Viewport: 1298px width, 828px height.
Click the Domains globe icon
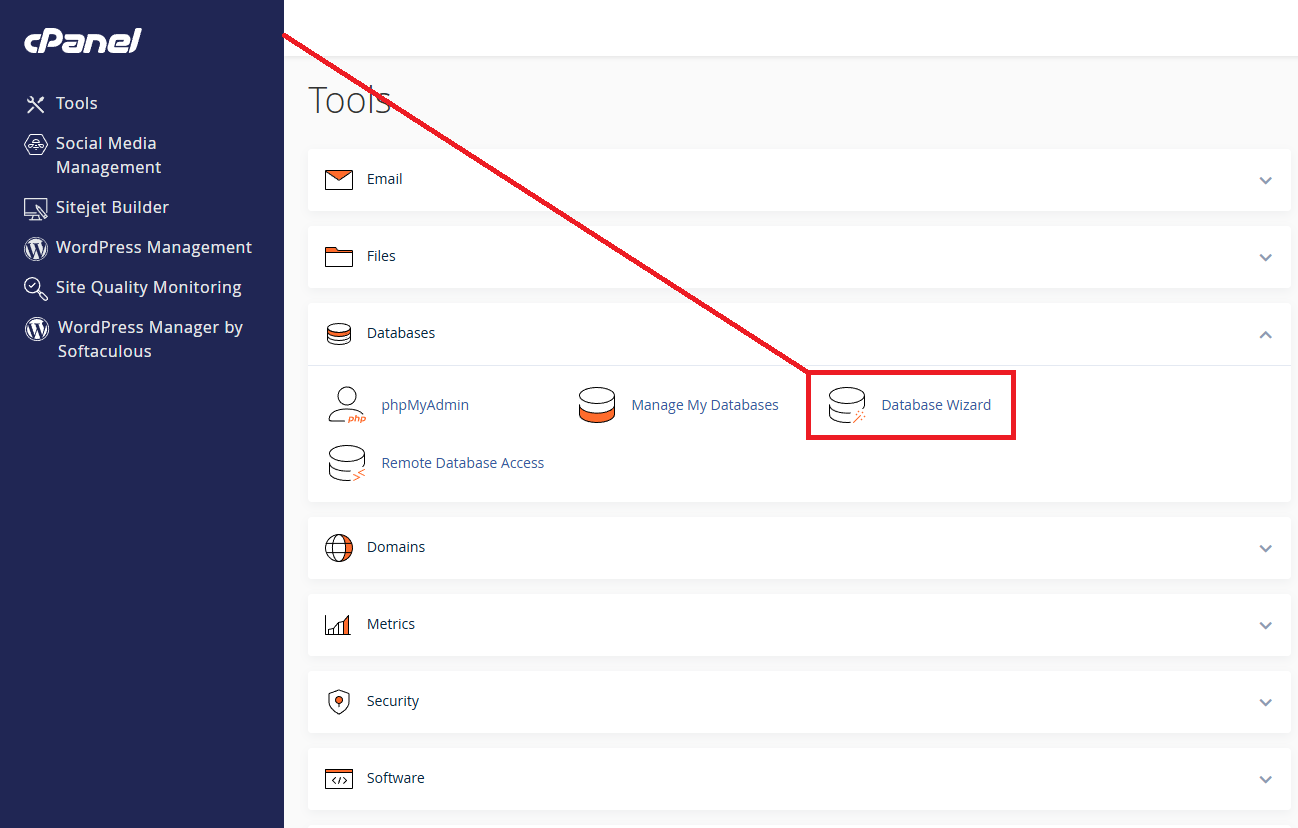[339, 548]
